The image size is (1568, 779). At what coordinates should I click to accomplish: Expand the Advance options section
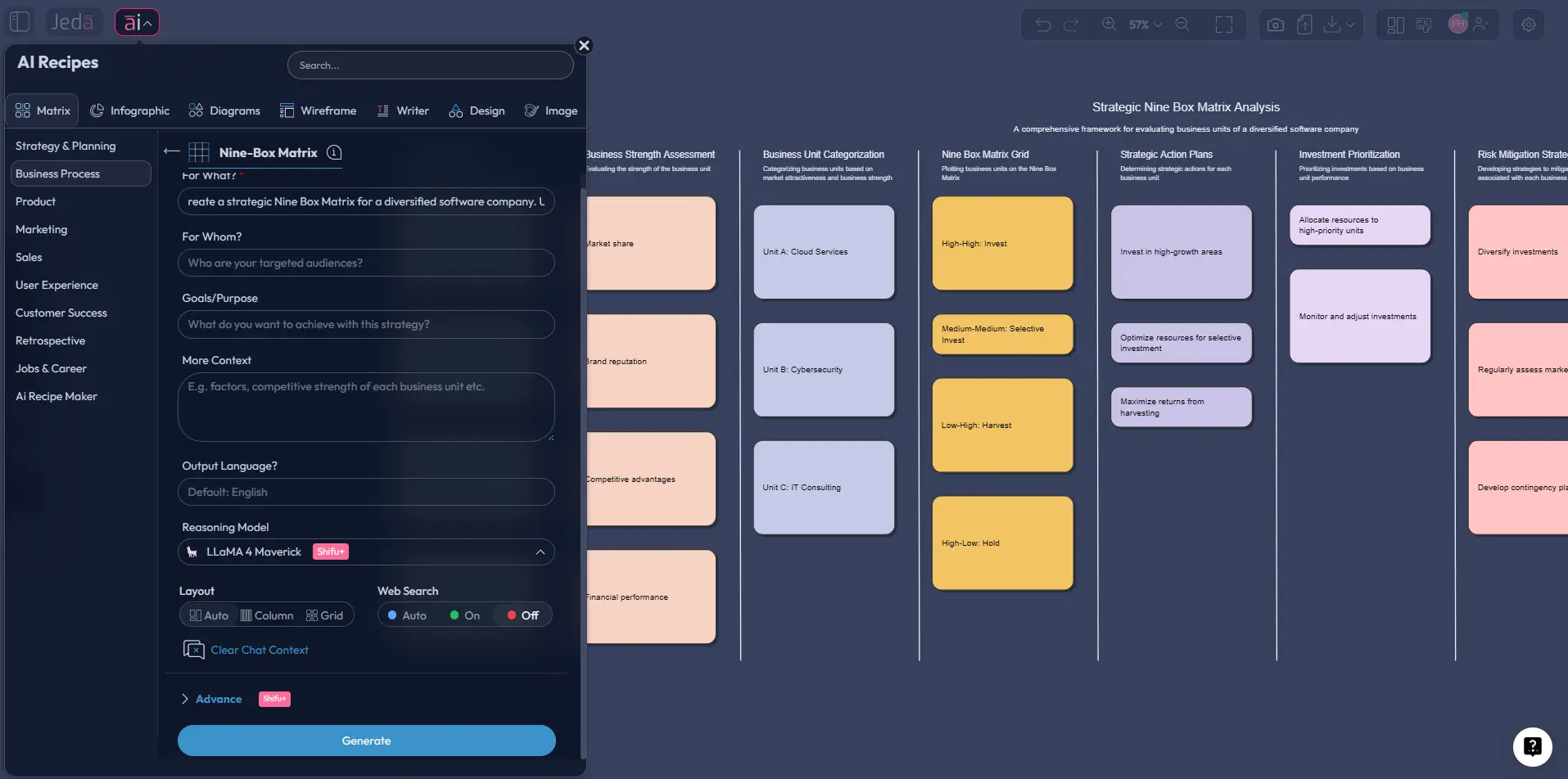tap(219, 699)
